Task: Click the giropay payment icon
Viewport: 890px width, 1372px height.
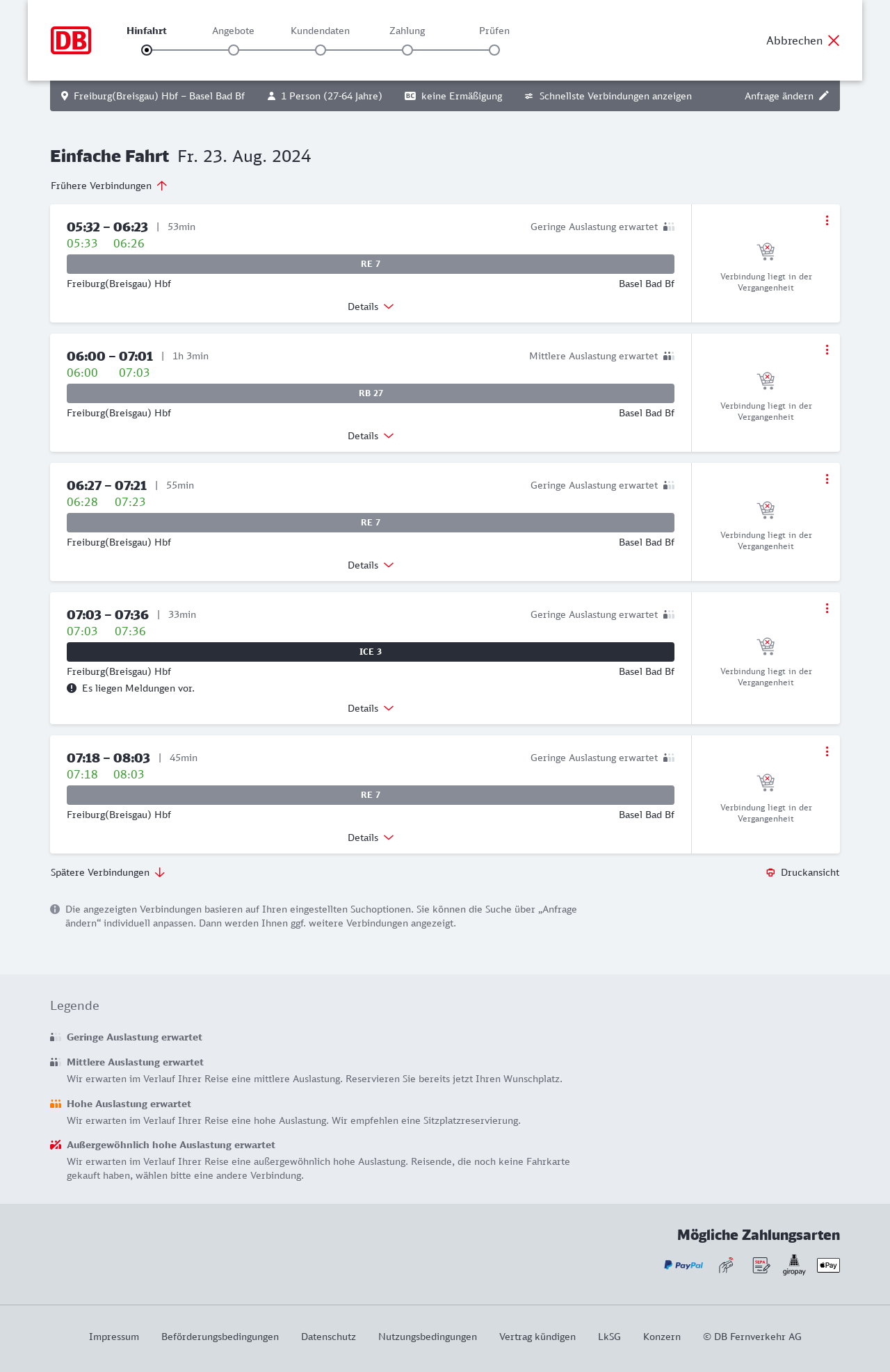Action: click(794, 1265)
